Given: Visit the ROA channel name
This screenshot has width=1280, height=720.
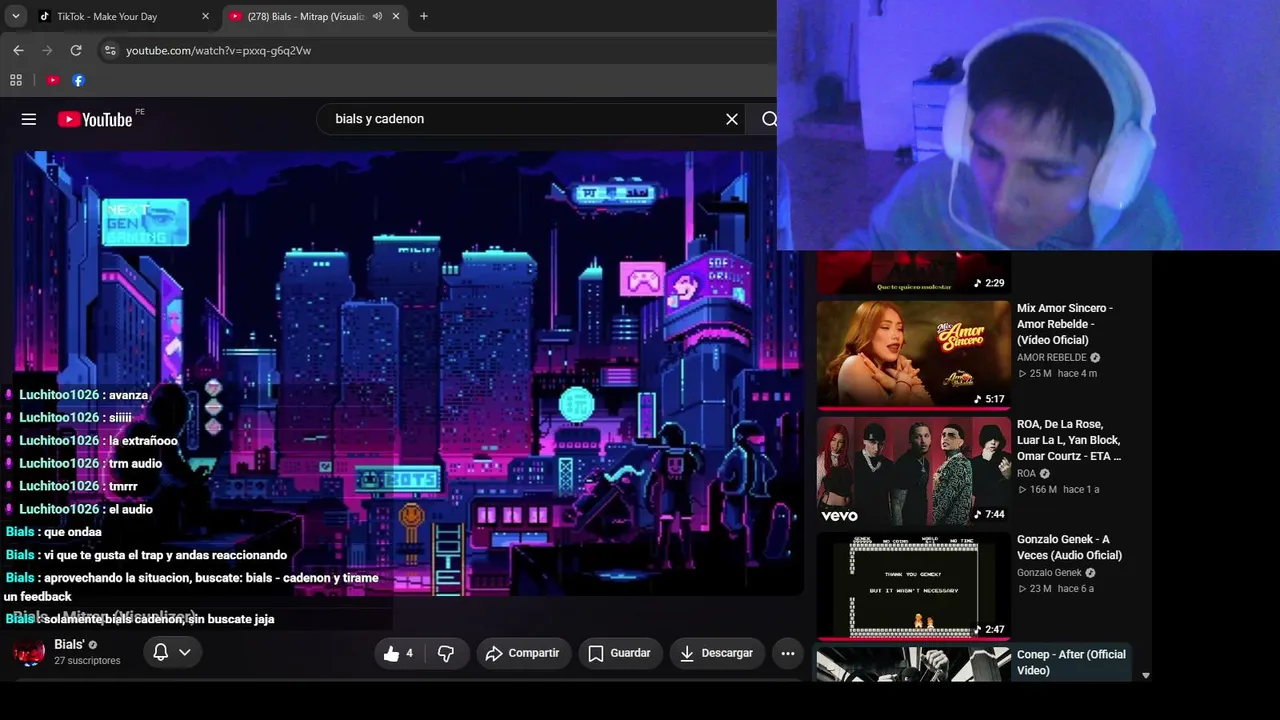Looking at the screenshot, I should click(1027, 473).
